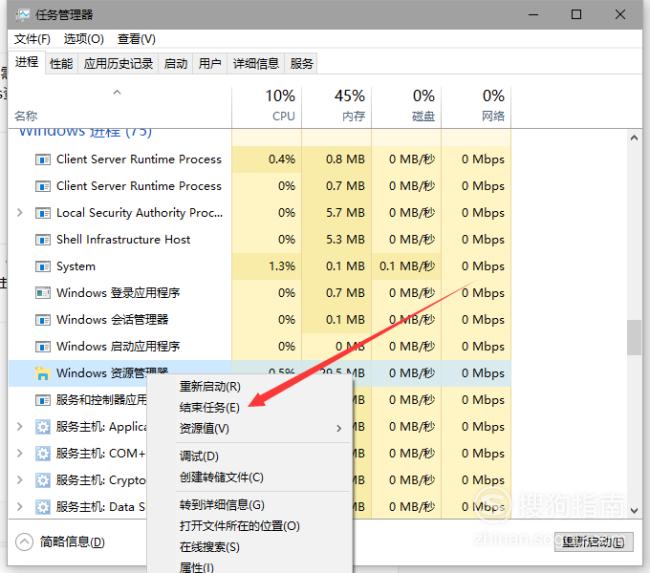Click the 服务主机: Data S gear icon

[43, 507]
